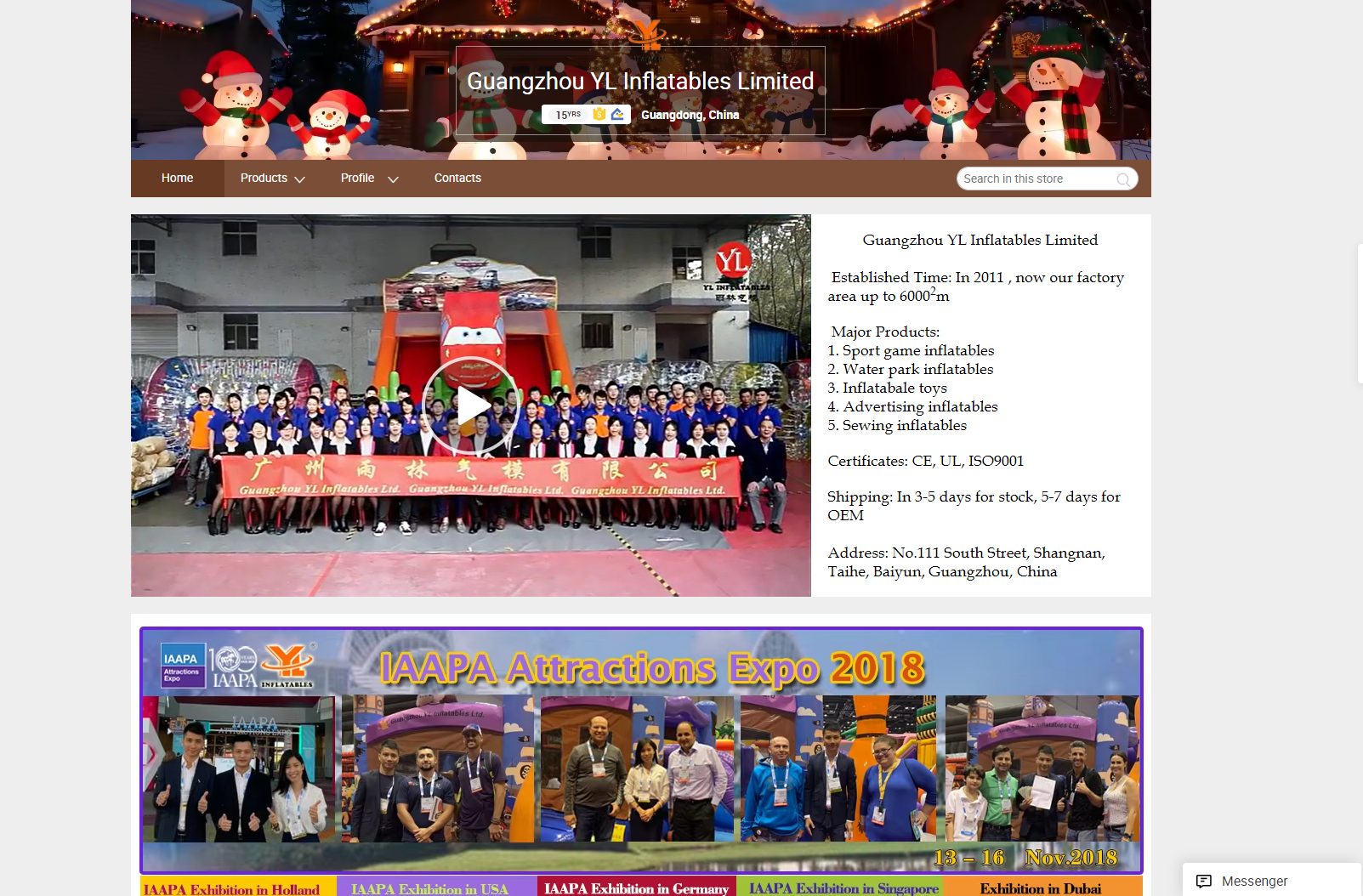Open the Home tab
The image size is (1363, 896).
(x=178, y=179)
